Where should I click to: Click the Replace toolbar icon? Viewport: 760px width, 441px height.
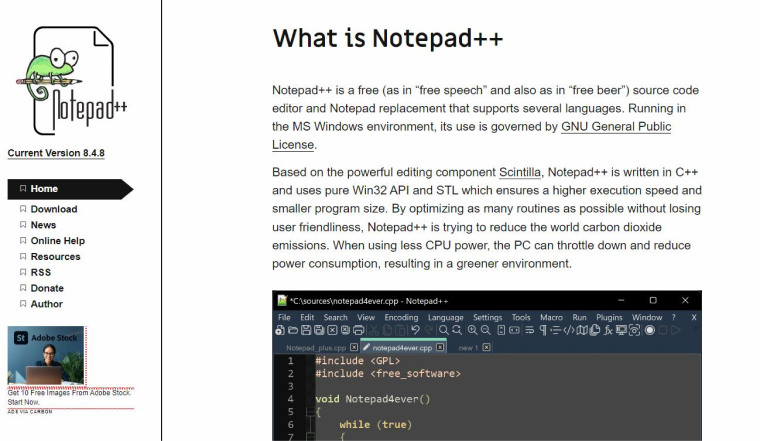457,331
